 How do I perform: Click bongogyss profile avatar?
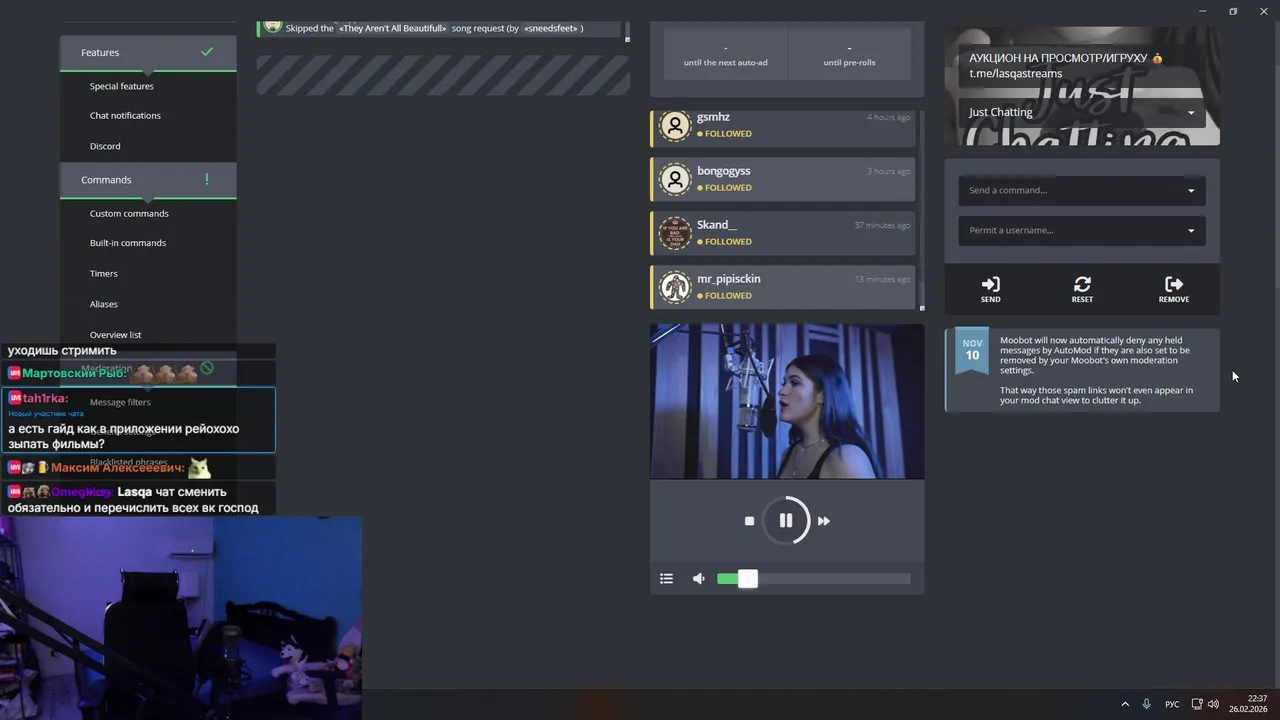[x=676, y=179]
